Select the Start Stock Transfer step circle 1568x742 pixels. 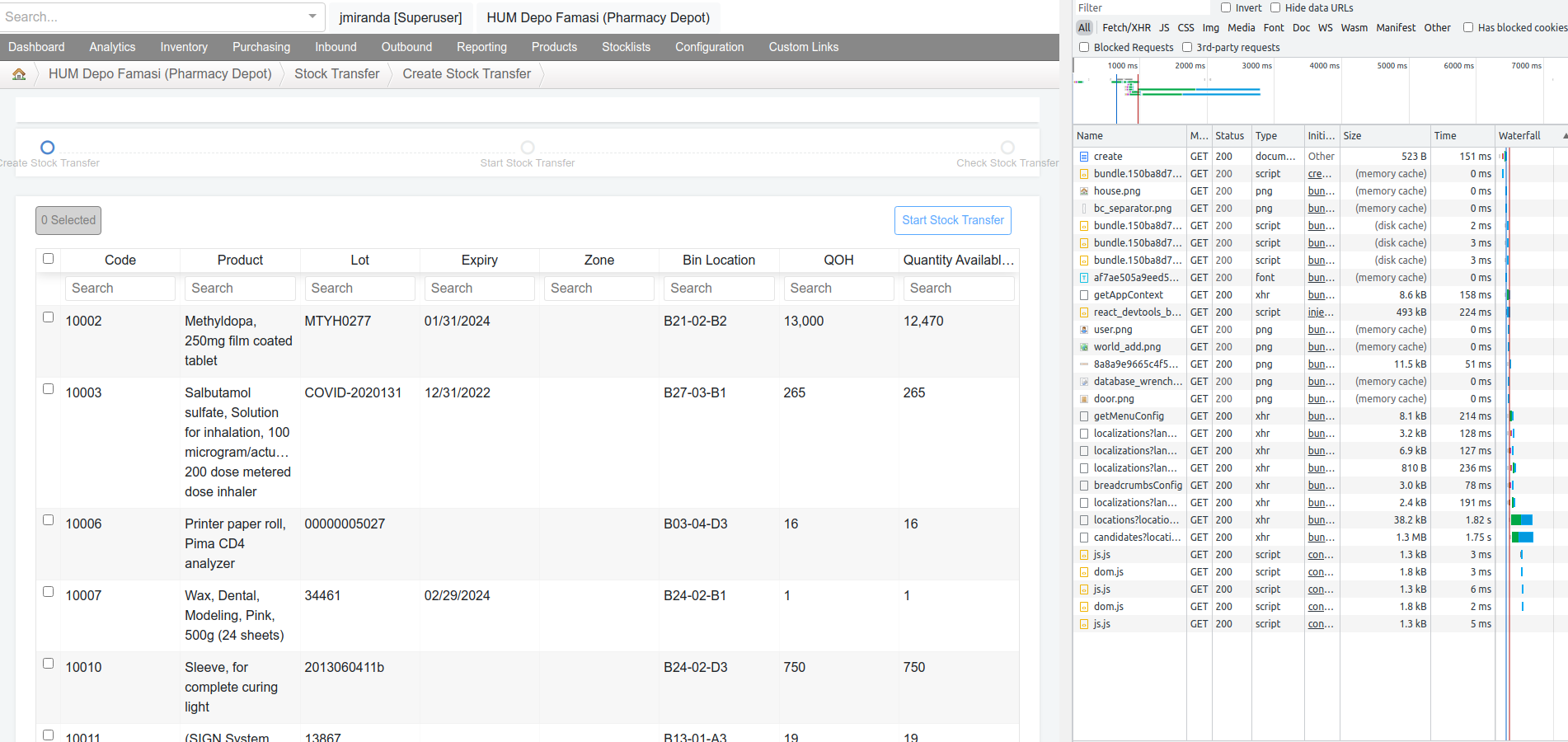pyautogui.click(x=528, y=148)
